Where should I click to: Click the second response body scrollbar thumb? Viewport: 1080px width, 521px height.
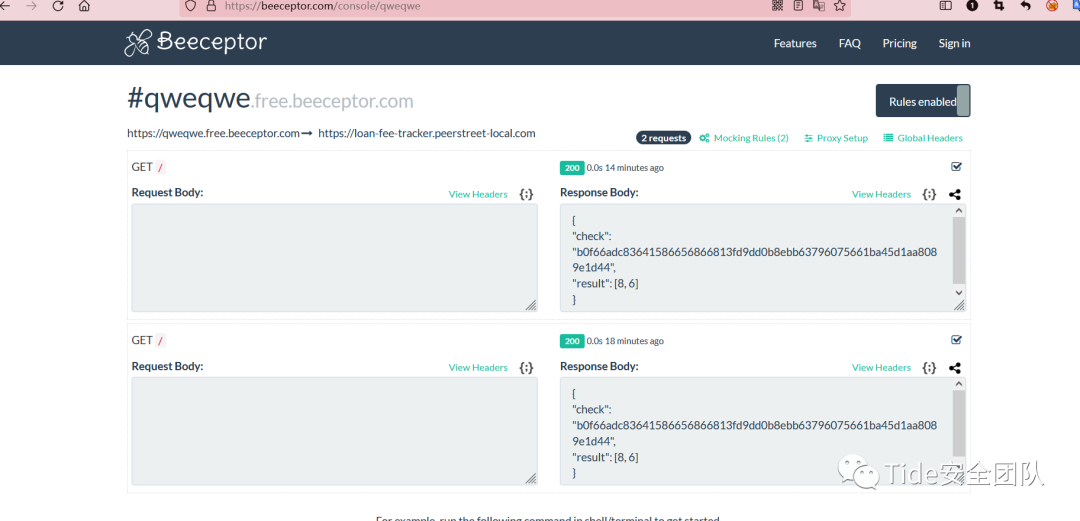click(x=959, y=423)
